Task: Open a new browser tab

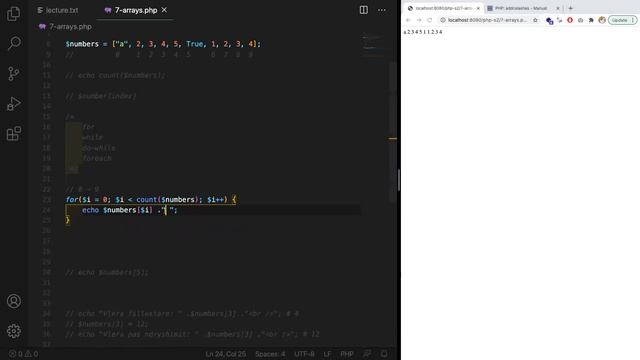Action: pyautogui.click(x=571, y=8)
